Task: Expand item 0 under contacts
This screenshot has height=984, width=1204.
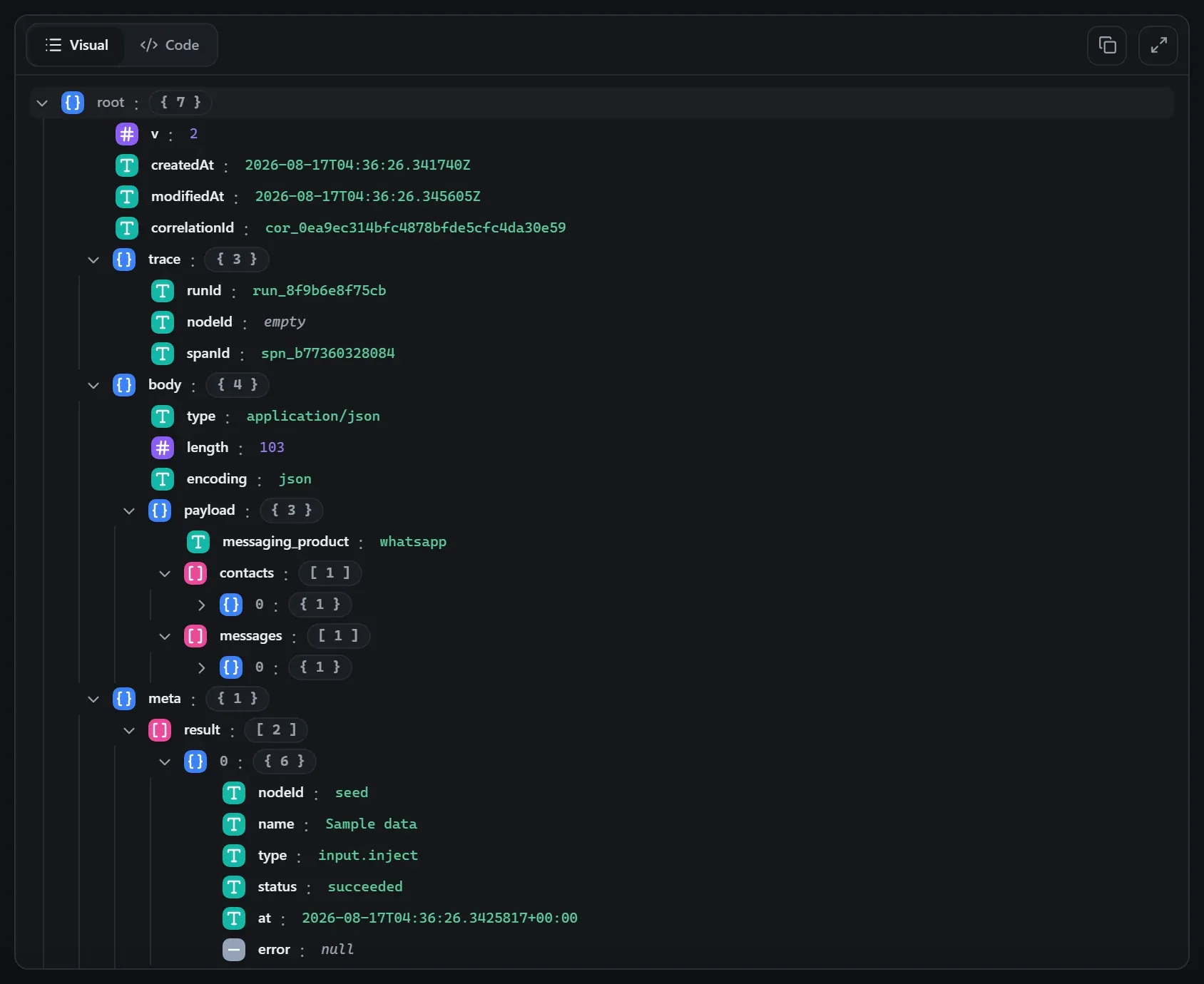Action: point(201,605)
